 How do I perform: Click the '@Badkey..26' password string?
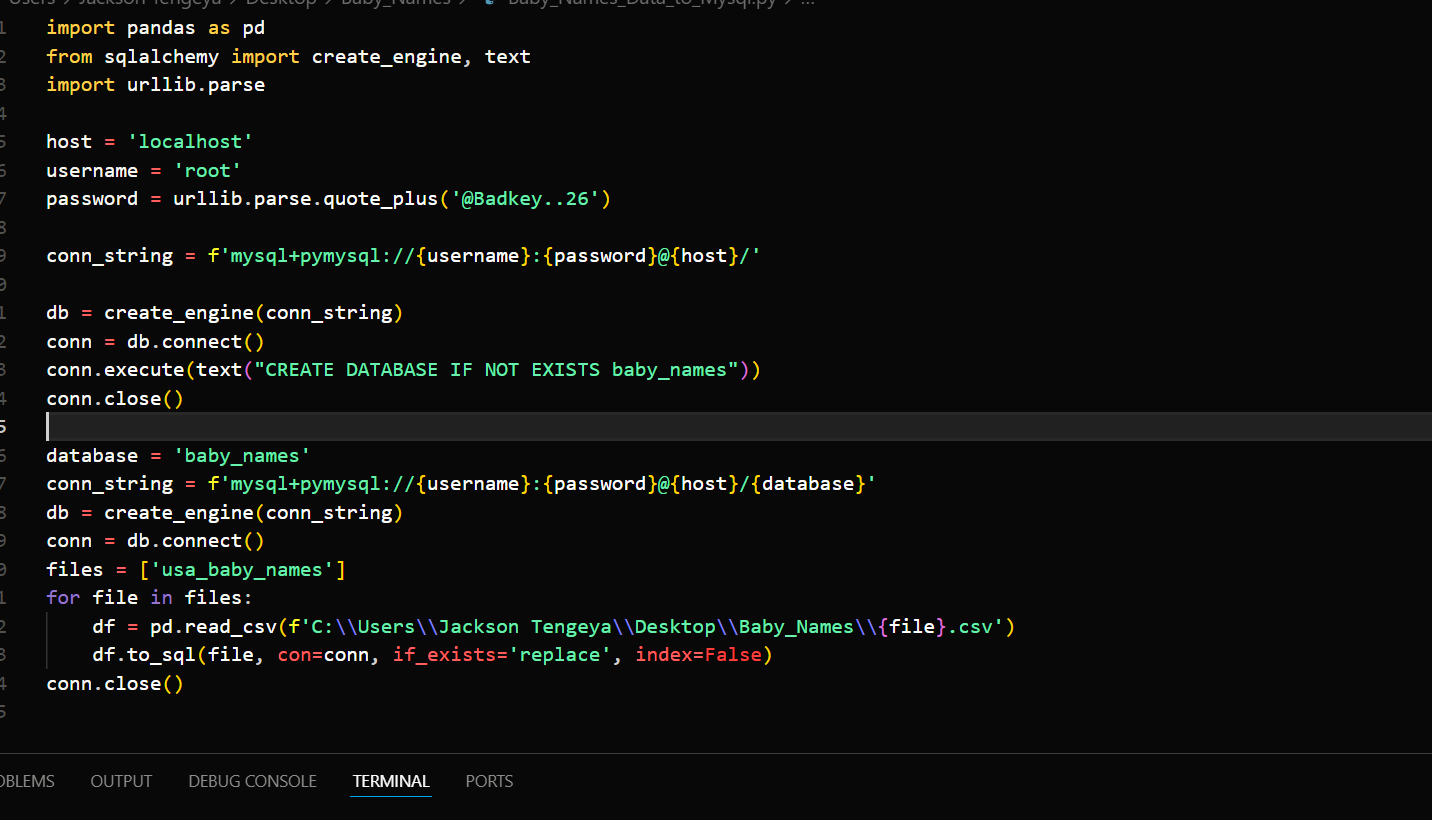tap(524, 199)
